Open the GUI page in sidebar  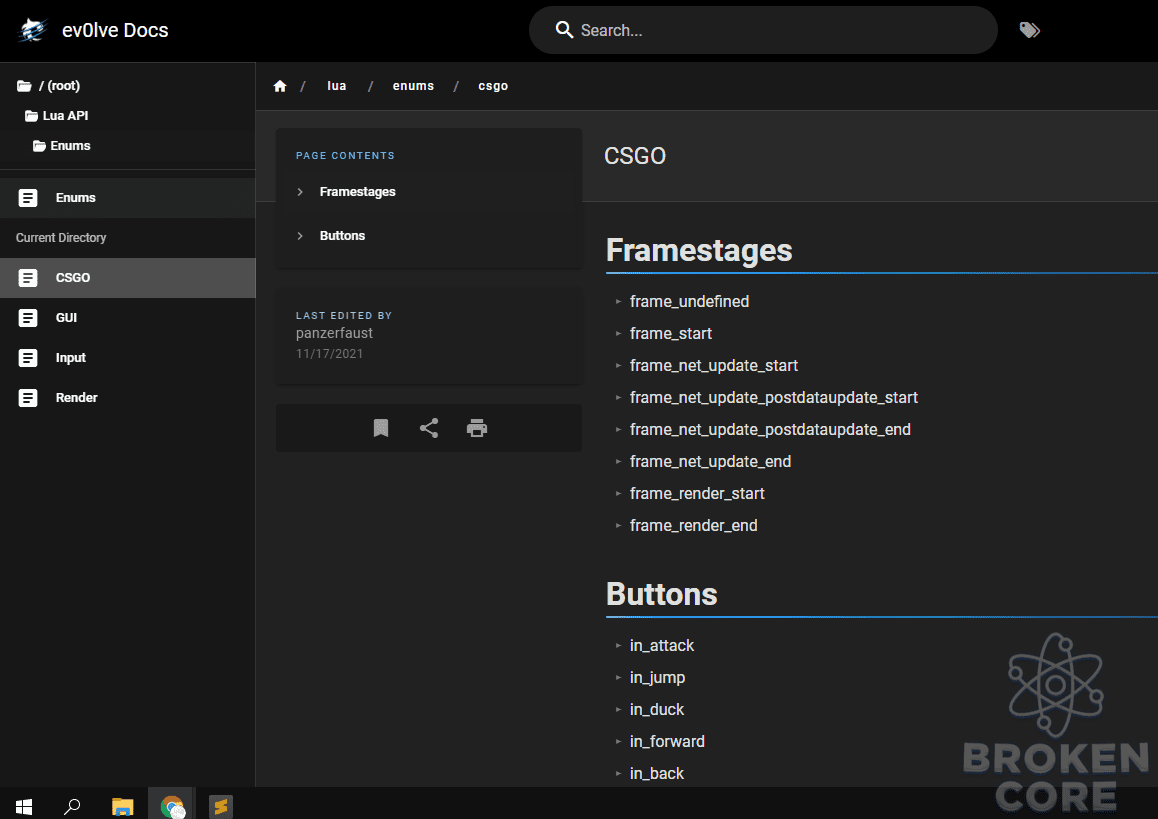tap(128, 318)
